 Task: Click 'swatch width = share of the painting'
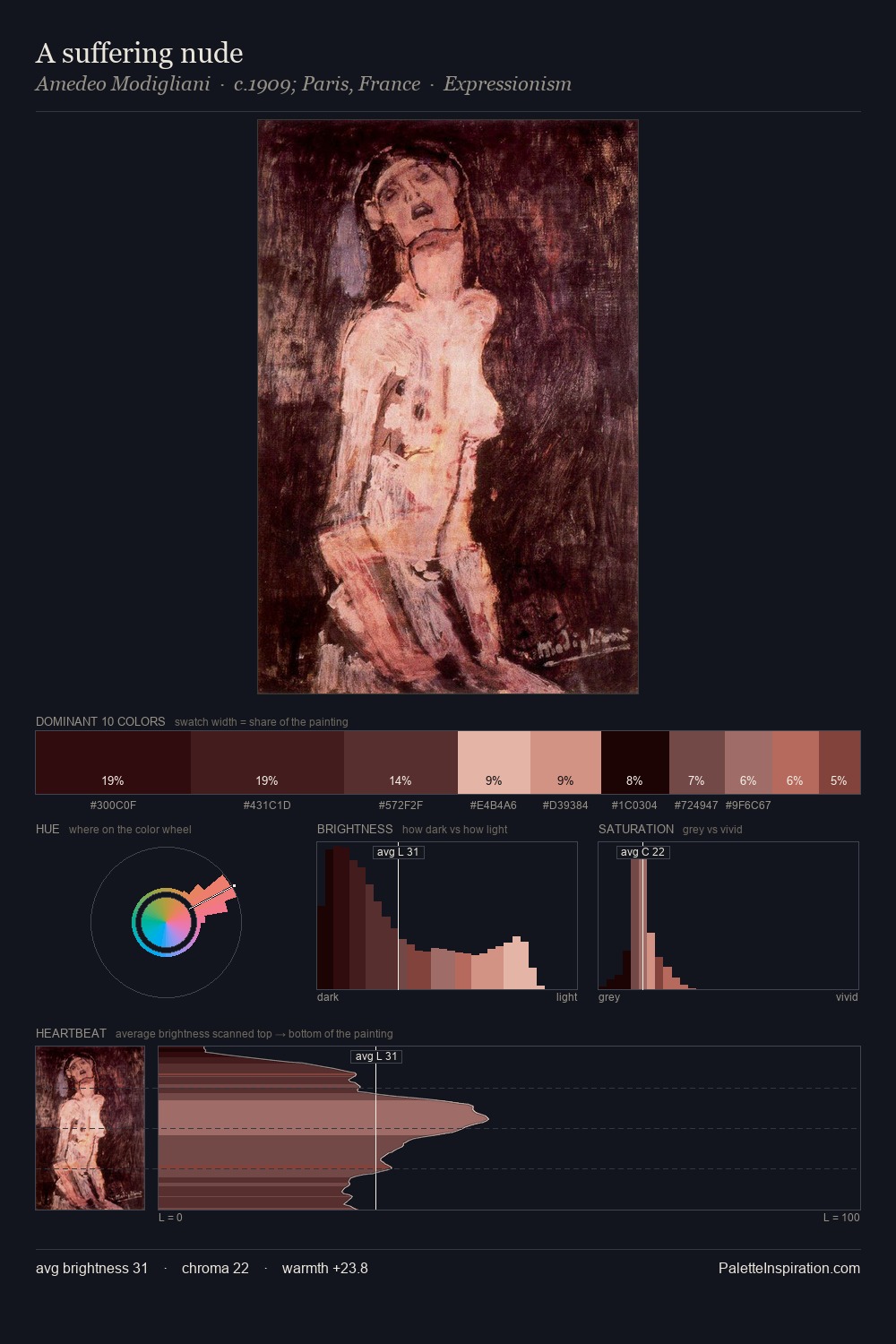262,722
